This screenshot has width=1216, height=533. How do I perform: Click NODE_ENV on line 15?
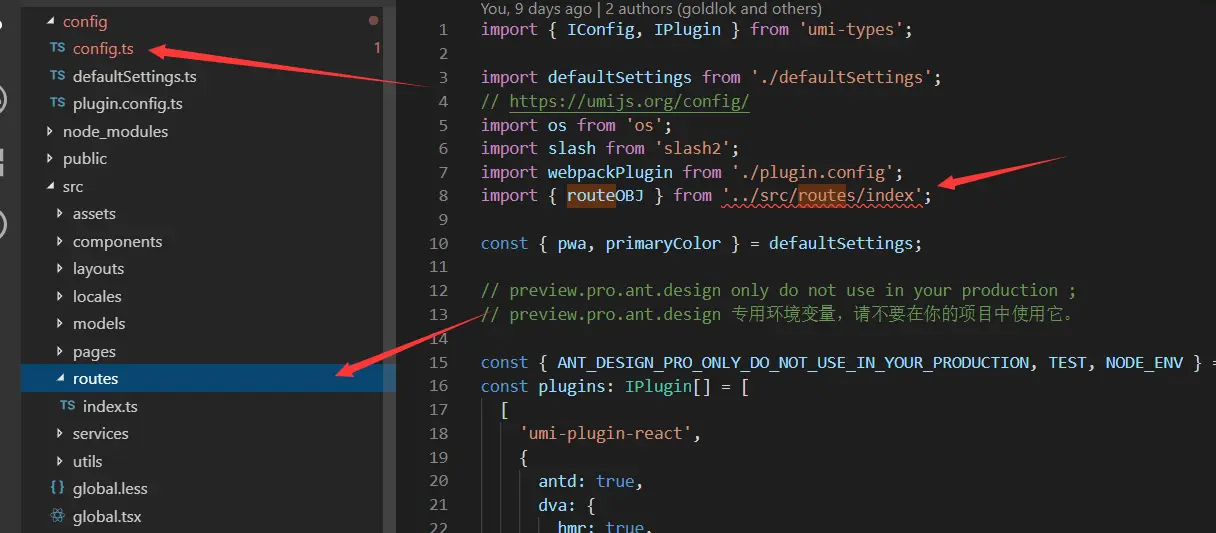tap(1144, 362)
